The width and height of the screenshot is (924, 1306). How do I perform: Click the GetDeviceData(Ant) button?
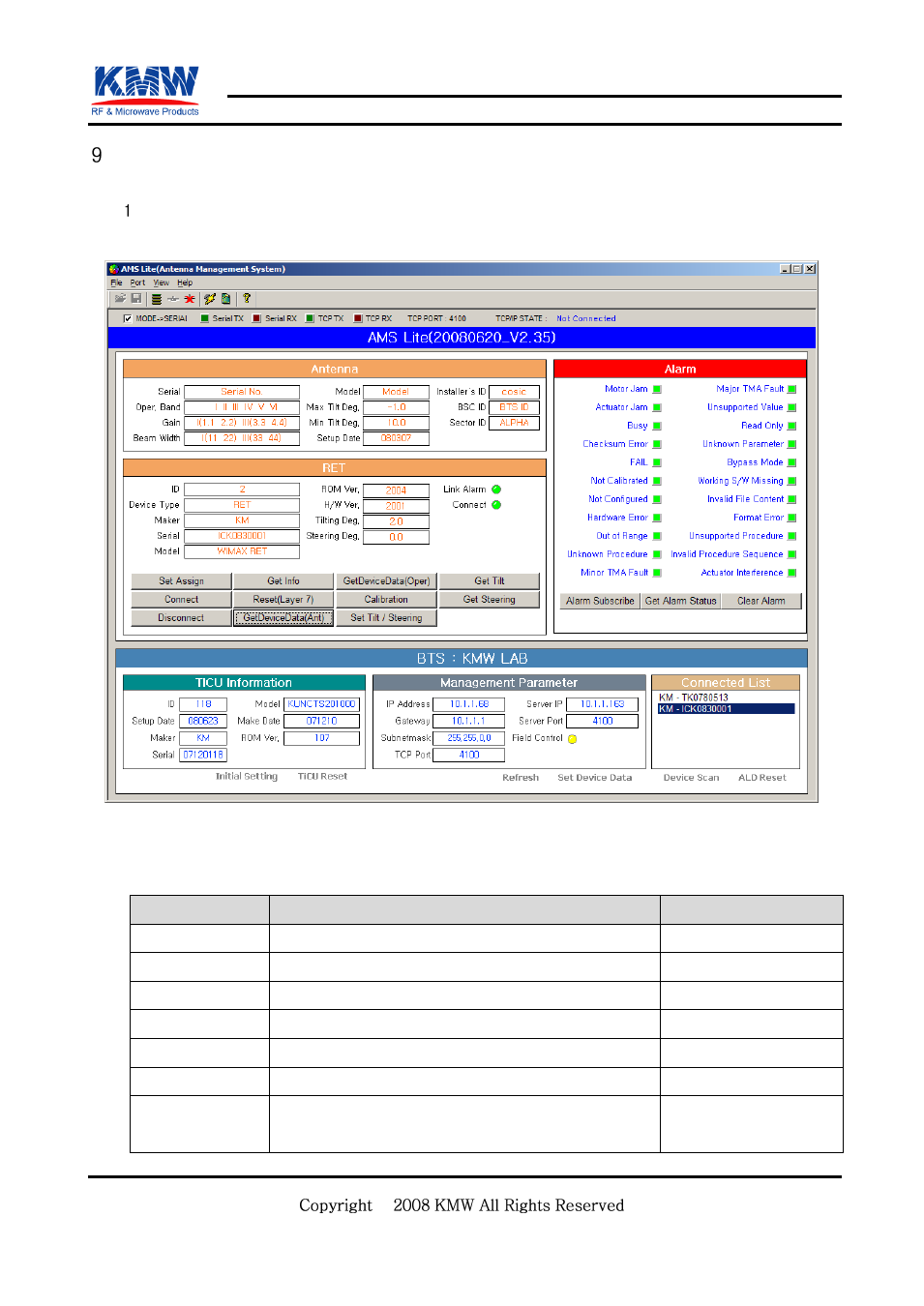tap(283, 618)
